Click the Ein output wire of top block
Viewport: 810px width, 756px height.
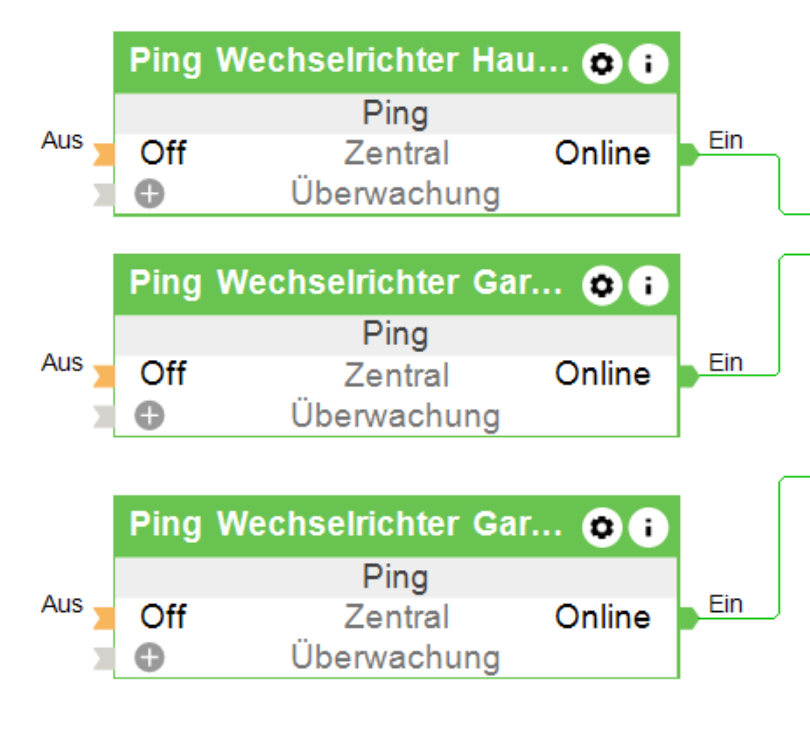click(740, 155)
